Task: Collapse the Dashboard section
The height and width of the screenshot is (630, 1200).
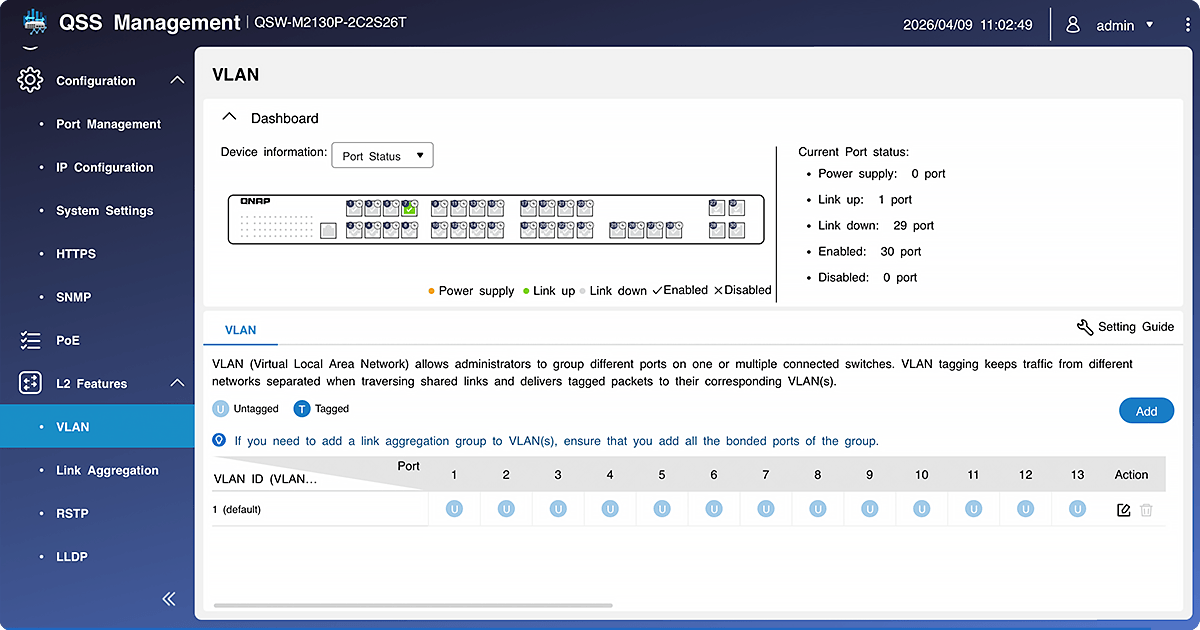Action: coord(230,117)
